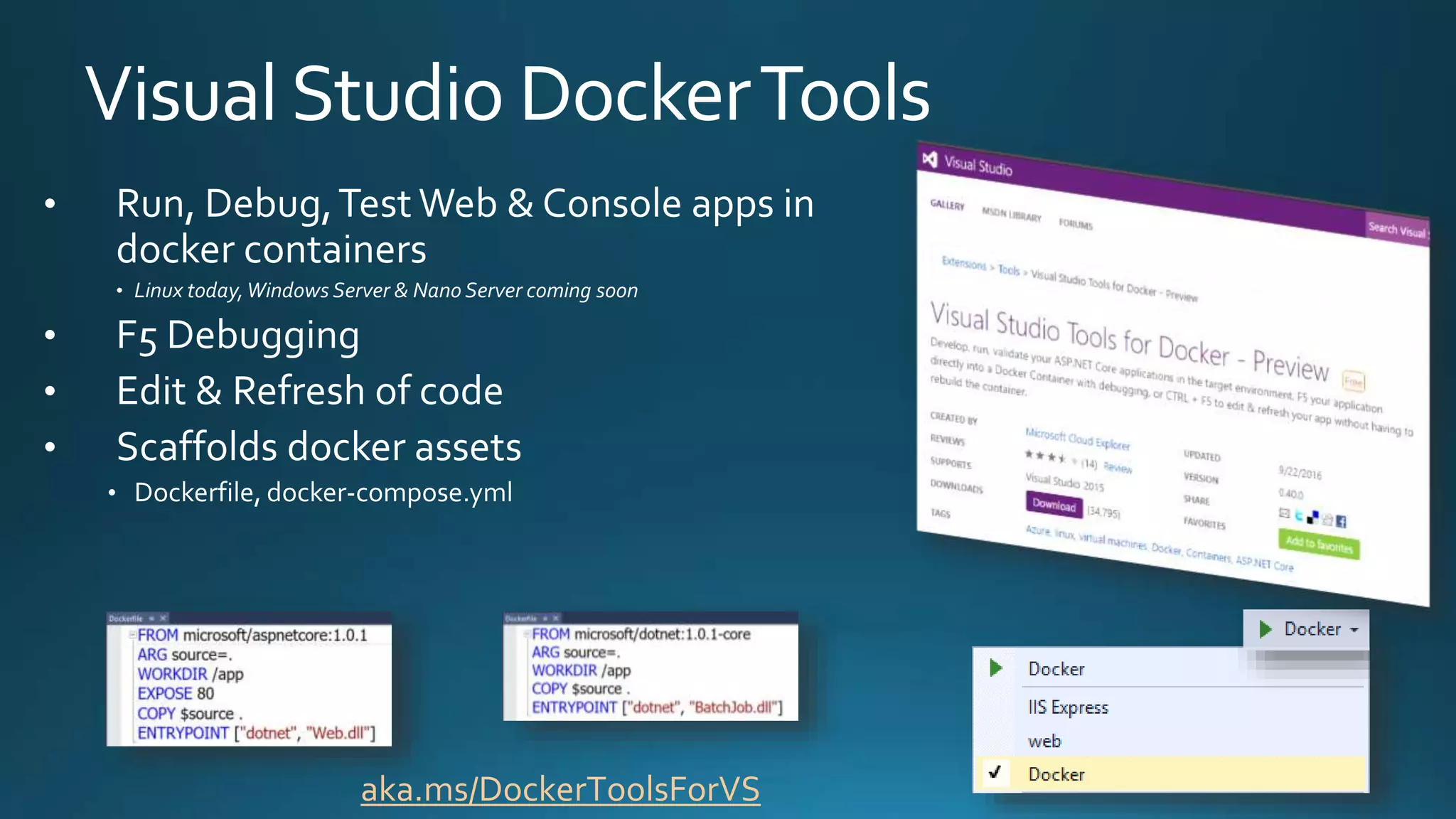Collapse the FROM microsoft/aspnetcore outline block
This screenshot has height=819, width=1456.
tap(133, 635)
